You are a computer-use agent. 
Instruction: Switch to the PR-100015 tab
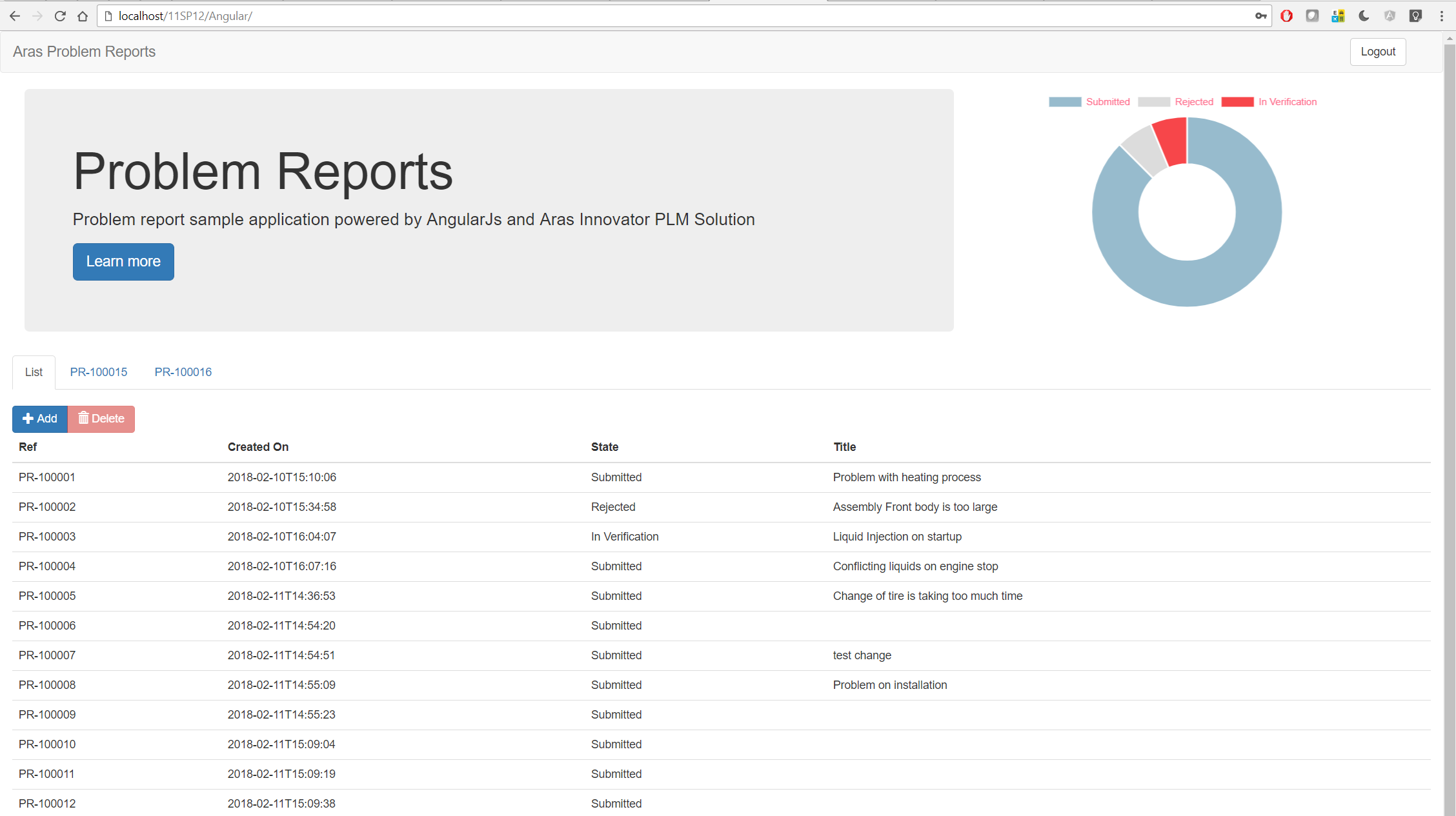[99, 372]
